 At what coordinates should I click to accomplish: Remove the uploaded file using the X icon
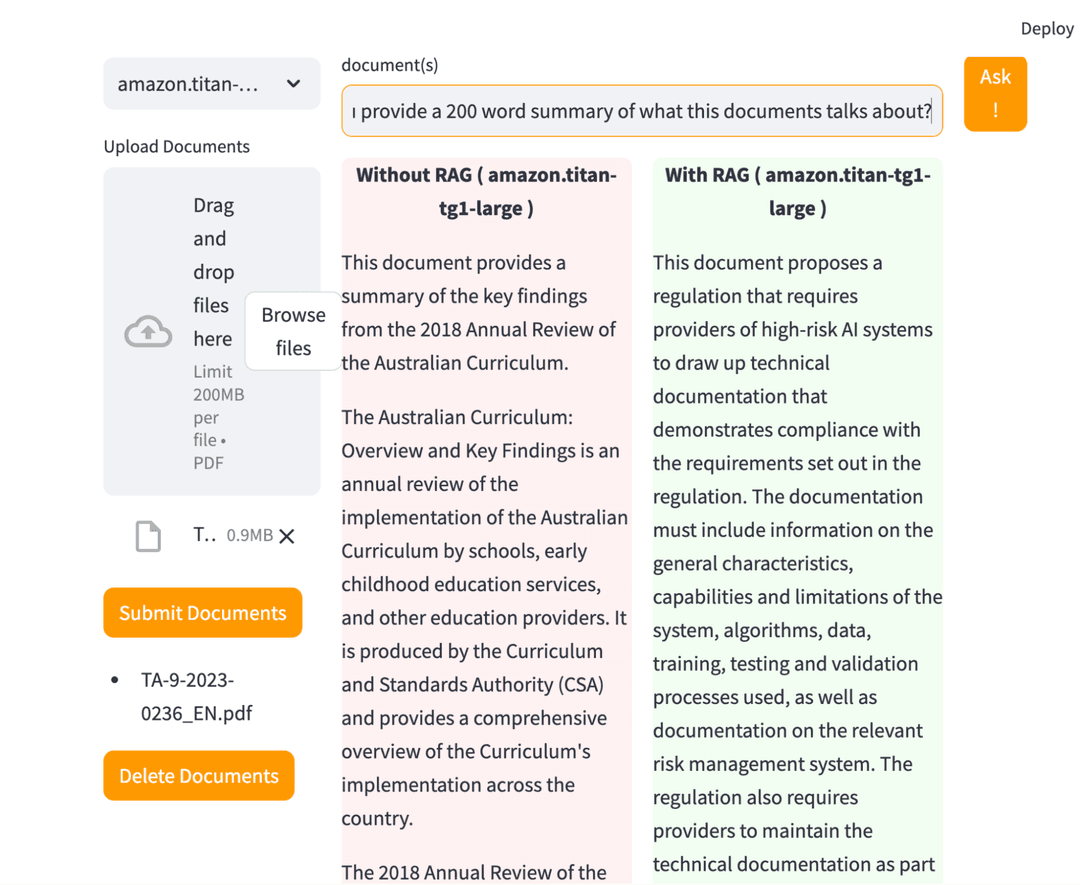[287, 536]
